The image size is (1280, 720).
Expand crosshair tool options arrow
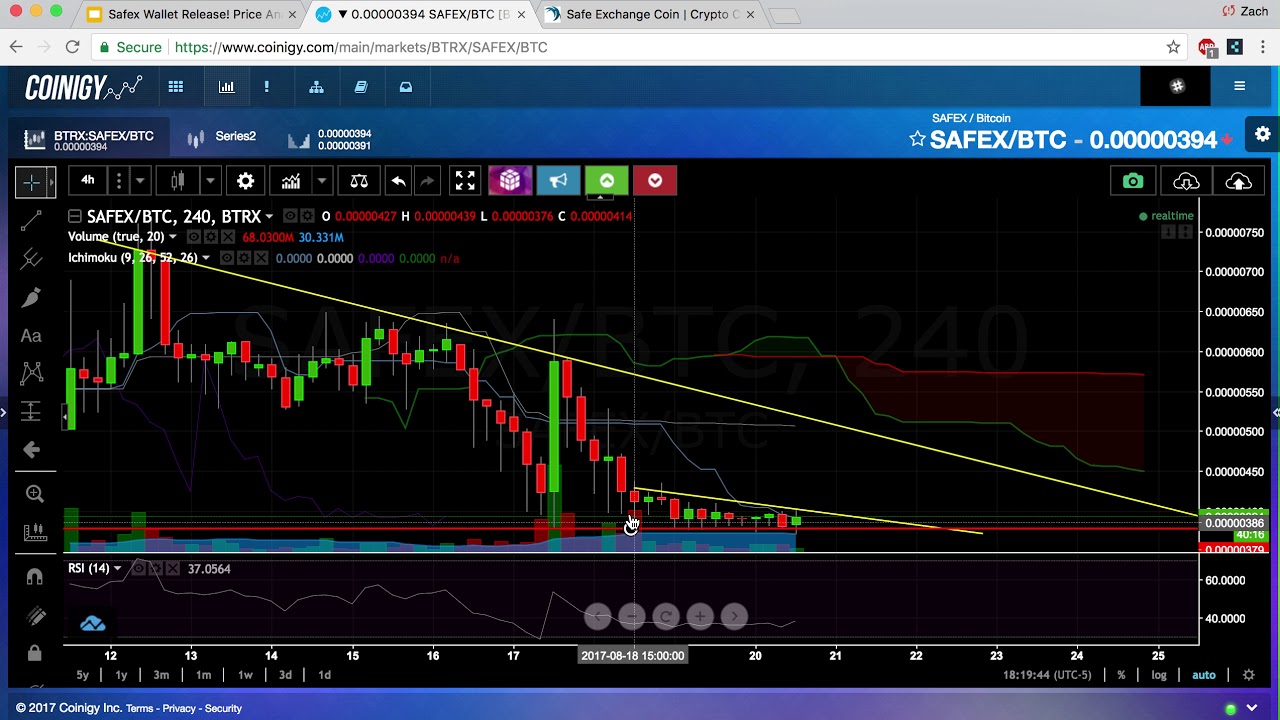[53, 182]
